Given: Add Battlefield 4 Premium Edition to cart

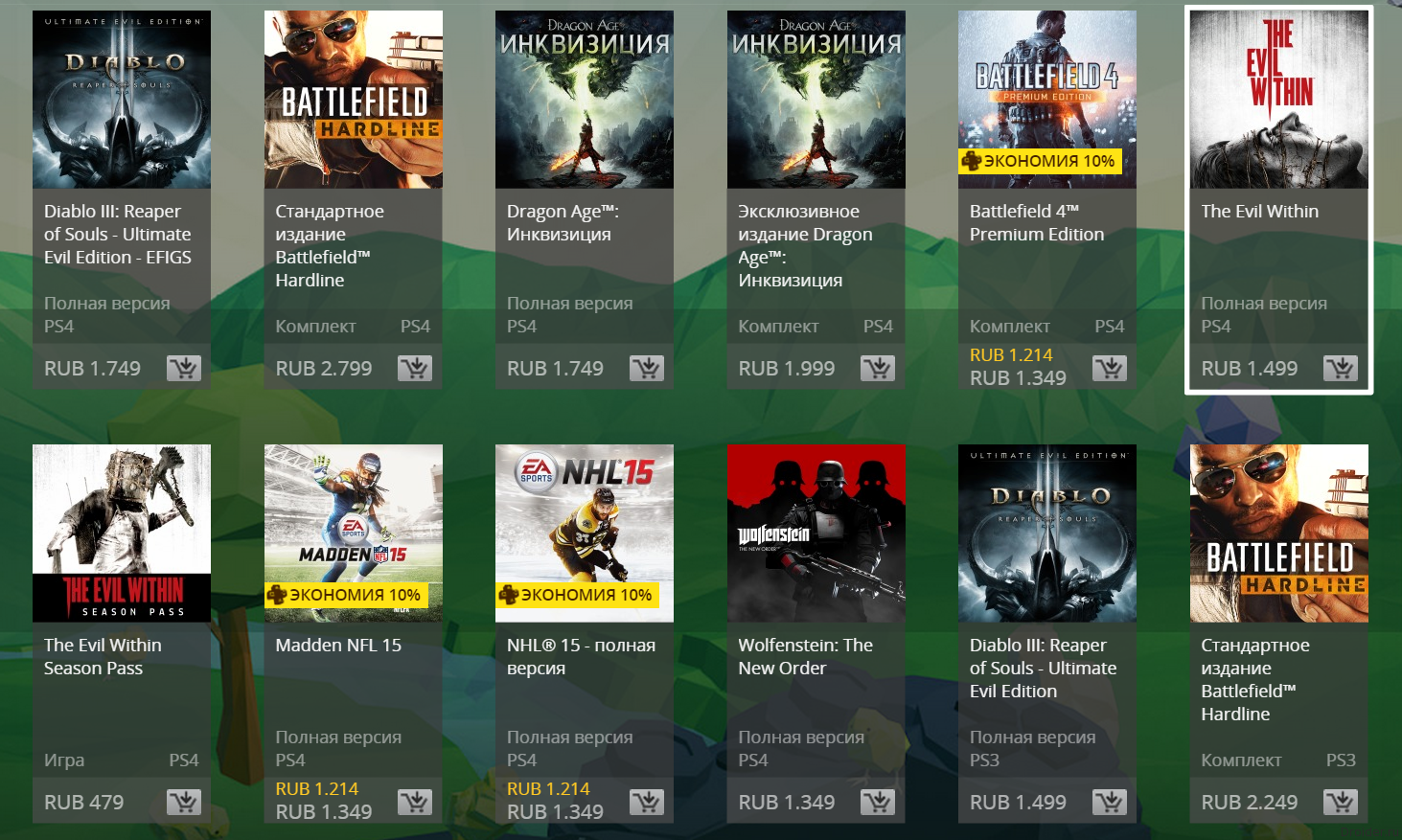Looking at the screenshot, I should point(1110,368).
